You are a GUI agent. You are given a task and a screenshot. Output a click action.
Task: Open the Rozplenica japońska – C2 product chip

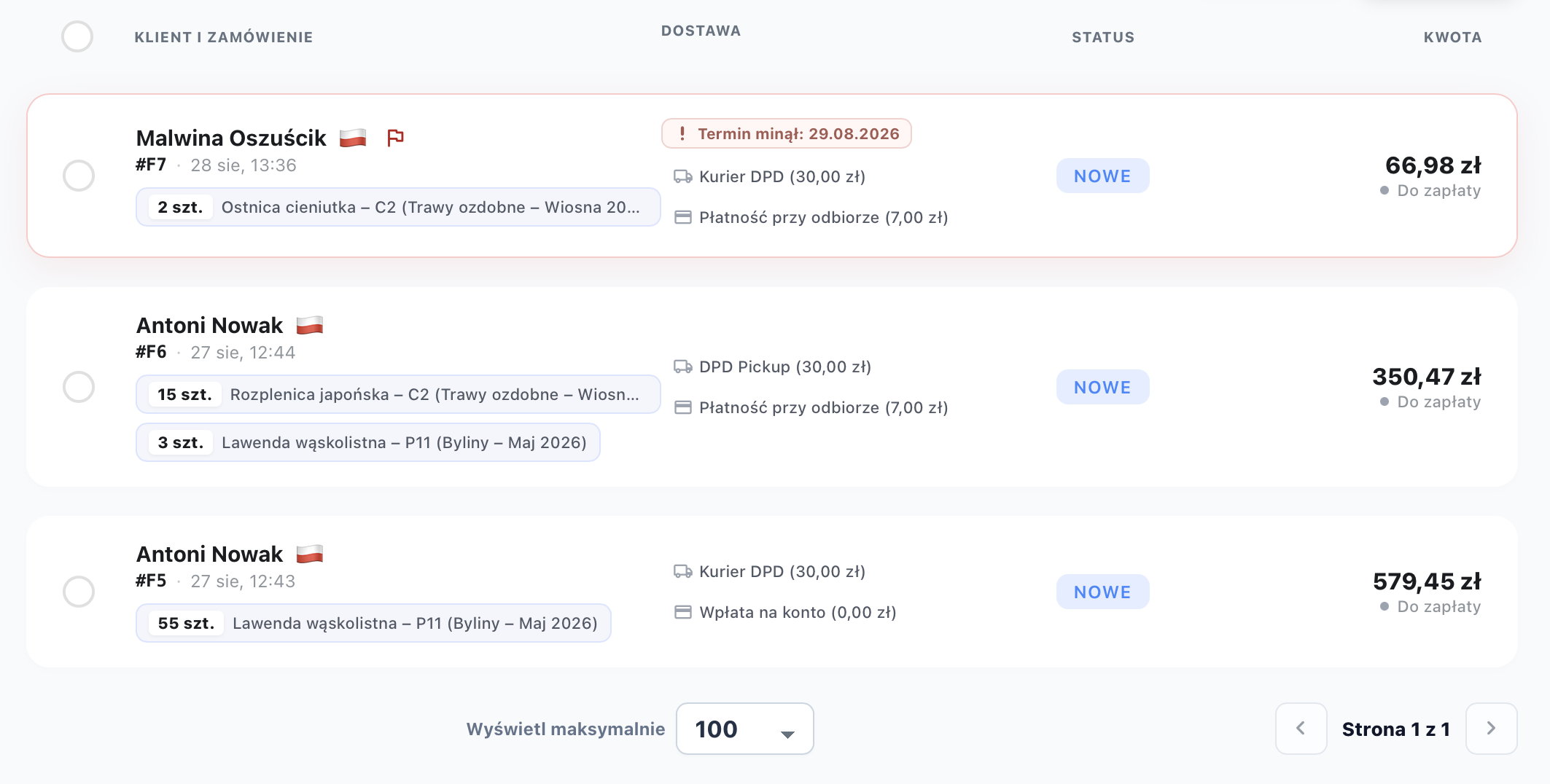click(398, 394)
